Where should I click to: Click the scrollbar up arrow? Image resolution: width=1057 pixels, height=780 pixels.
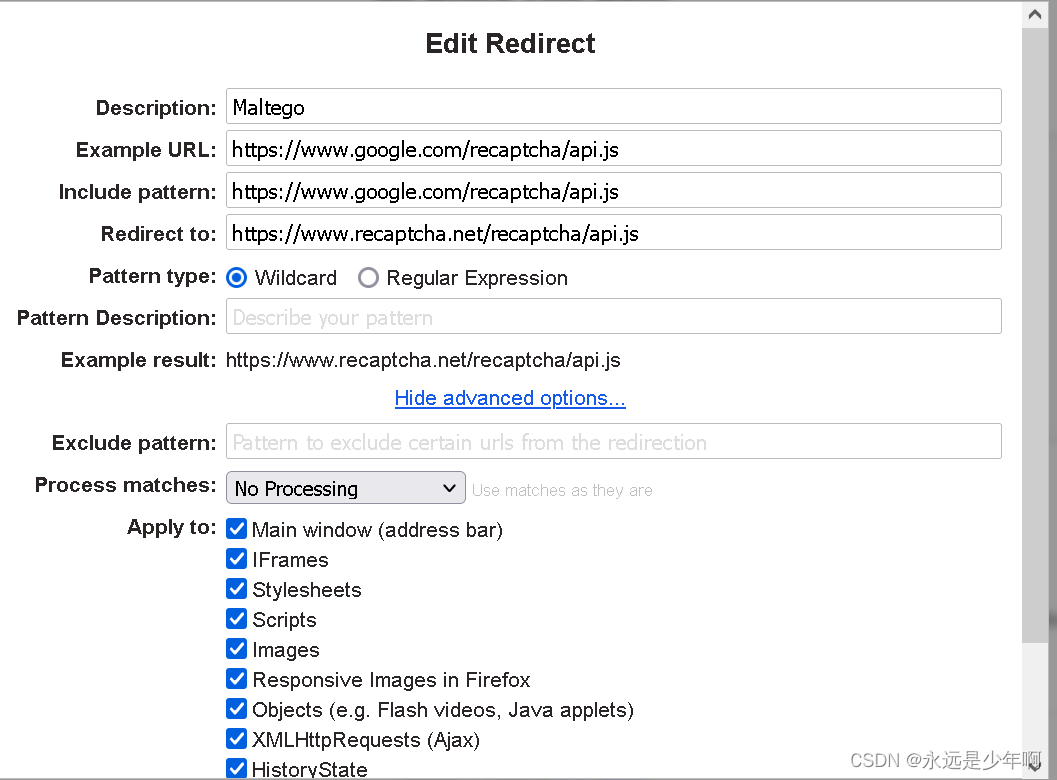coord(1034,14)
